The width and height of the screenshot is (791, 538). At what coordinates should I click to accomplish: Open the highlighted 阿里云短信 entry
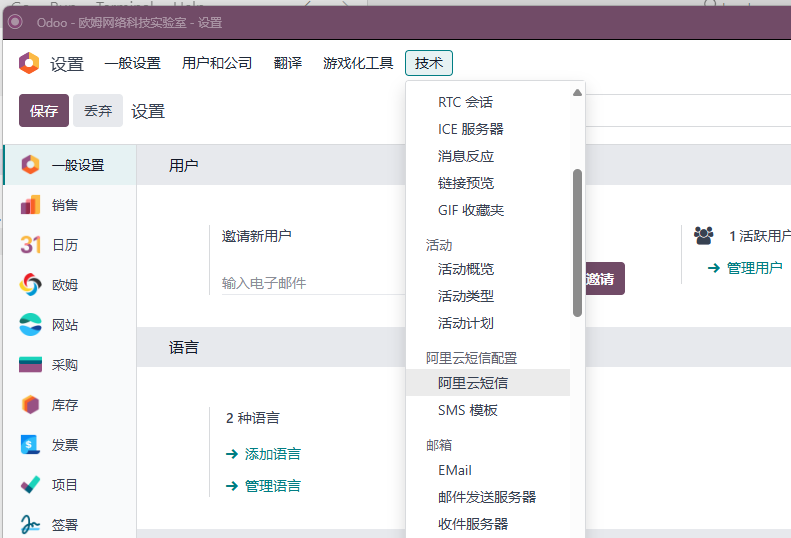pyautogui.click(x=488, y=383)
